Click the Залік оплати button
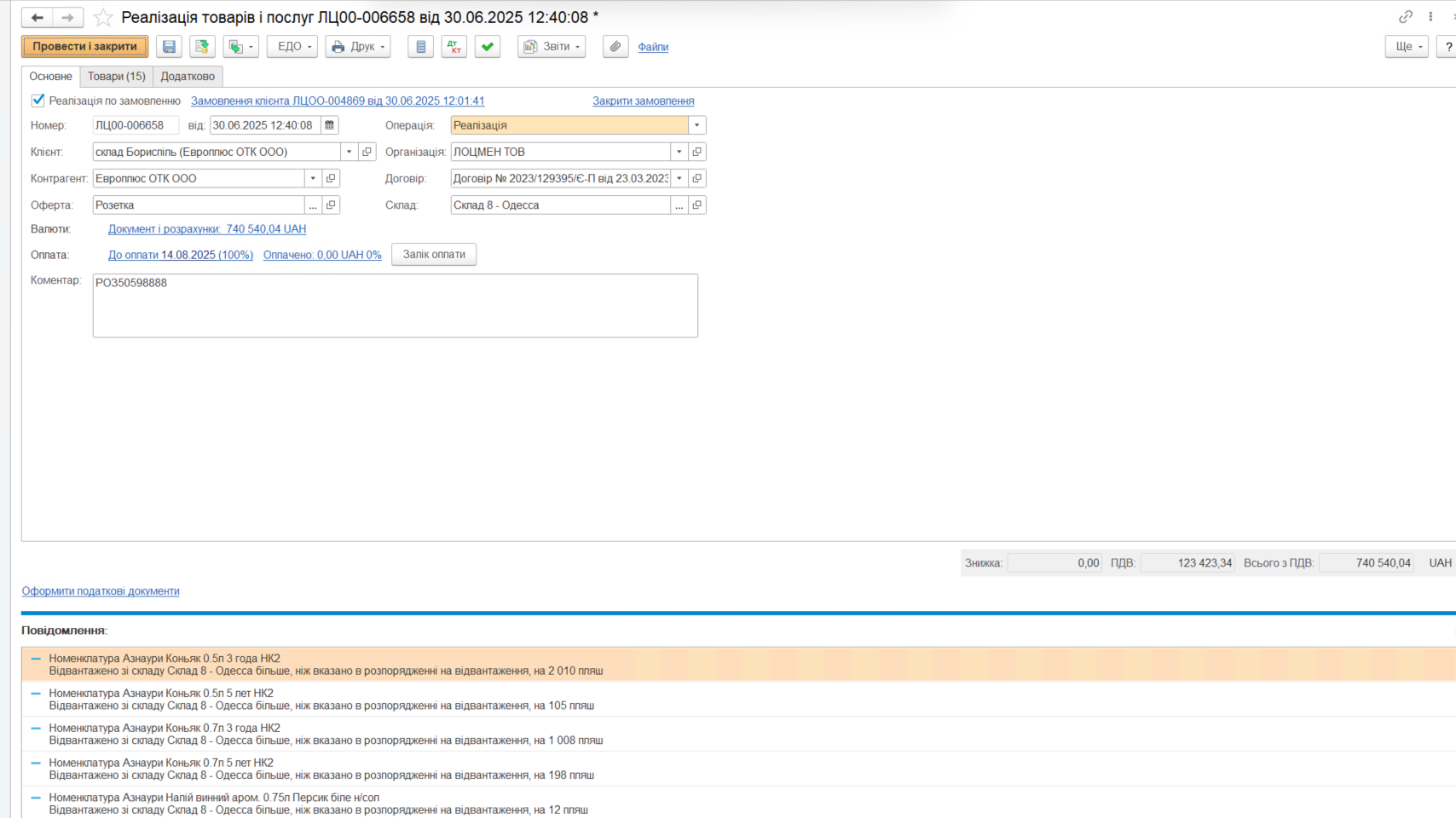Image resolution: width=1456 pixels, height=818 pixels. point(434,255)
